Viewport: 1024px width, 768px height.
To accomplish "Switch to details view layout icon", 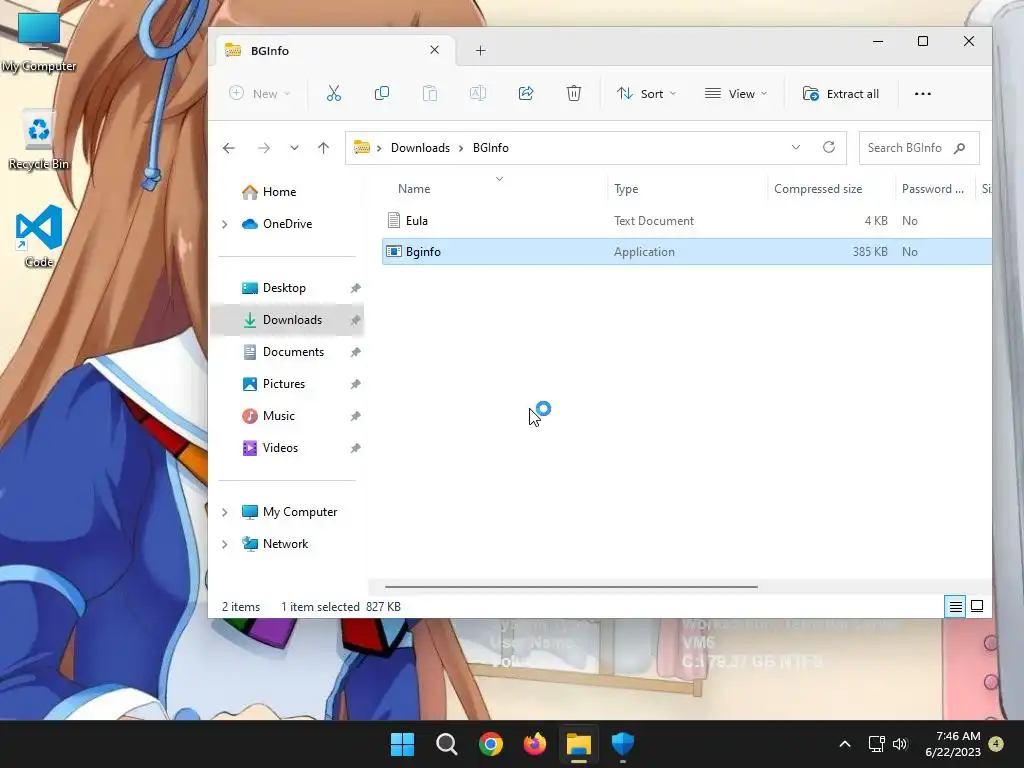I will (955, 607).
